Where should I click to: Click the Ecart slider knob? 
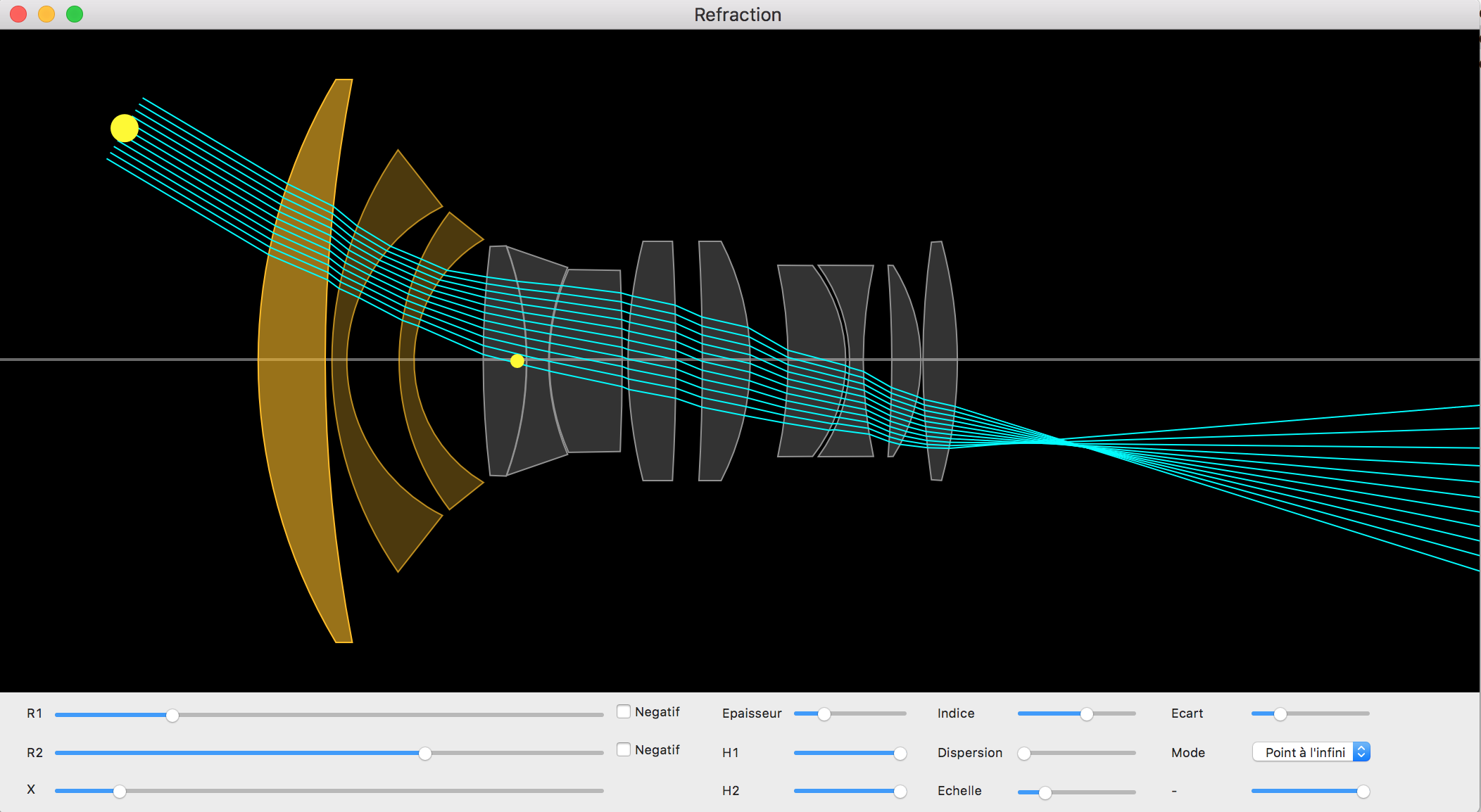click(1280, 714)
